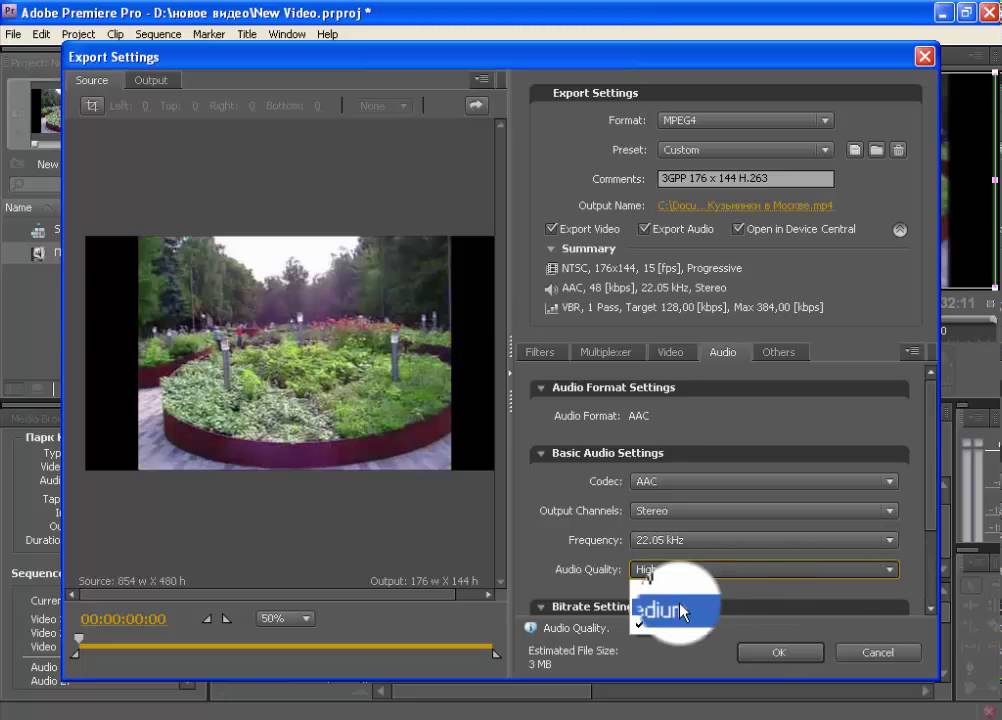Switch to the Output preview tab
1002x720 pixels.
151,81
